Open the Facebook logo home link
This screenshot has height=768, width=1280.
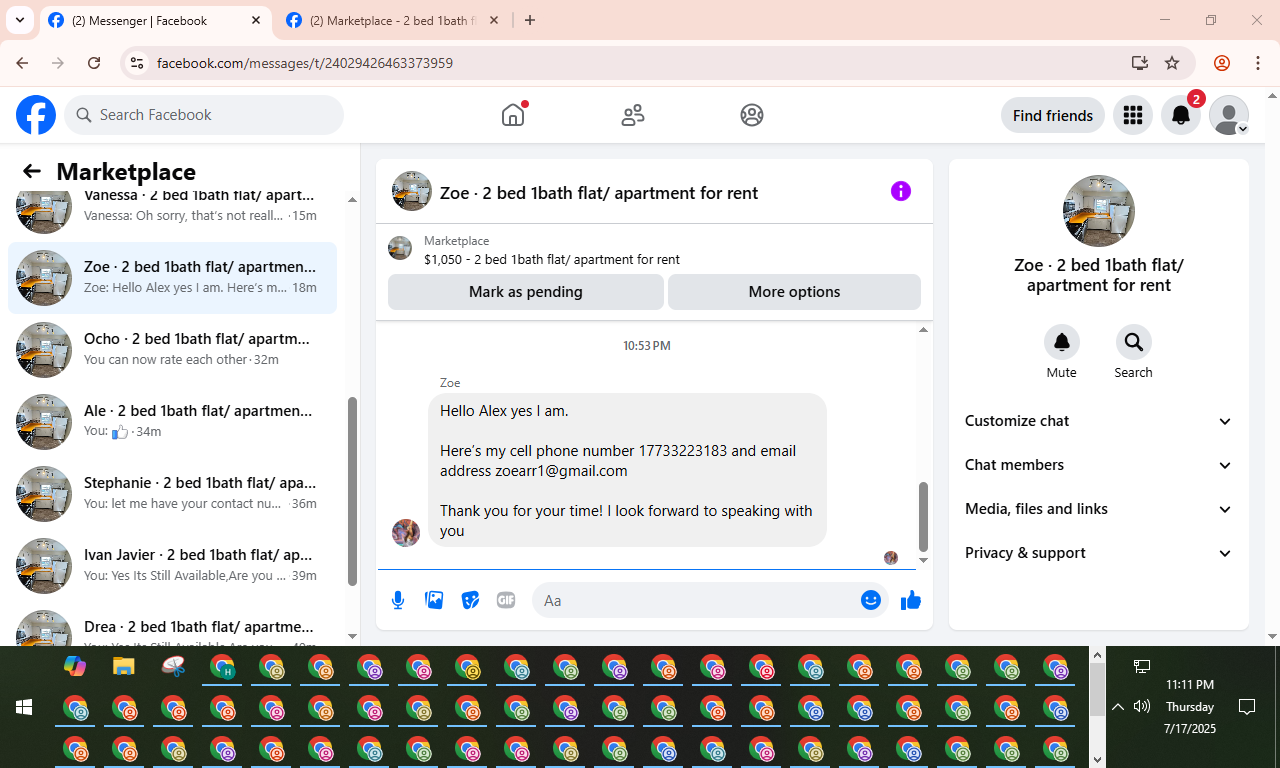point(36,115)
